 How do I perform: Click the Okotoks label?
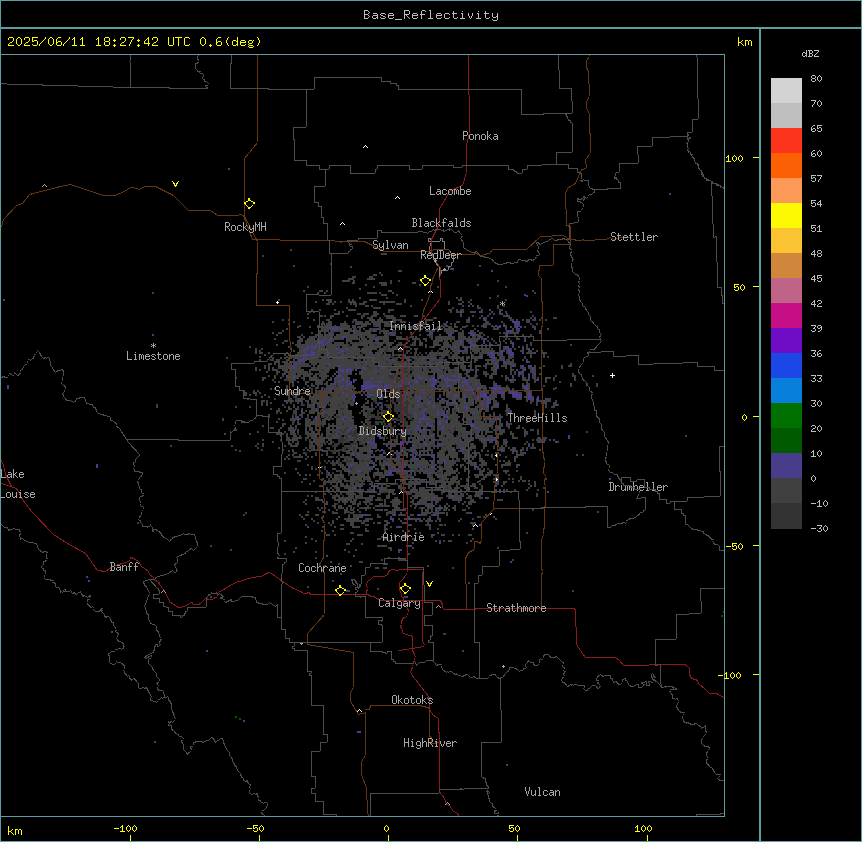pyautogui.click(x=412, y=700)
